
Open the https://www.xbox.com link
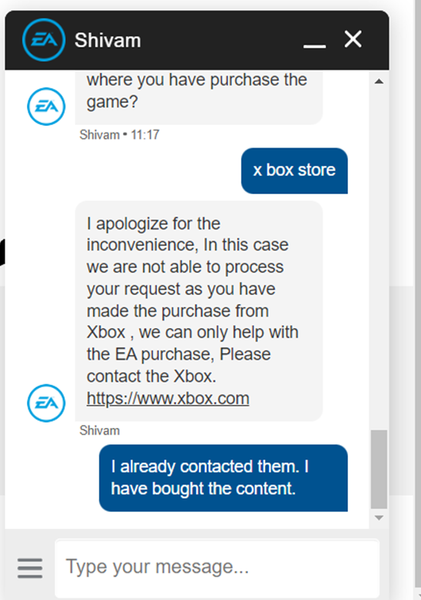pos(168,398)
